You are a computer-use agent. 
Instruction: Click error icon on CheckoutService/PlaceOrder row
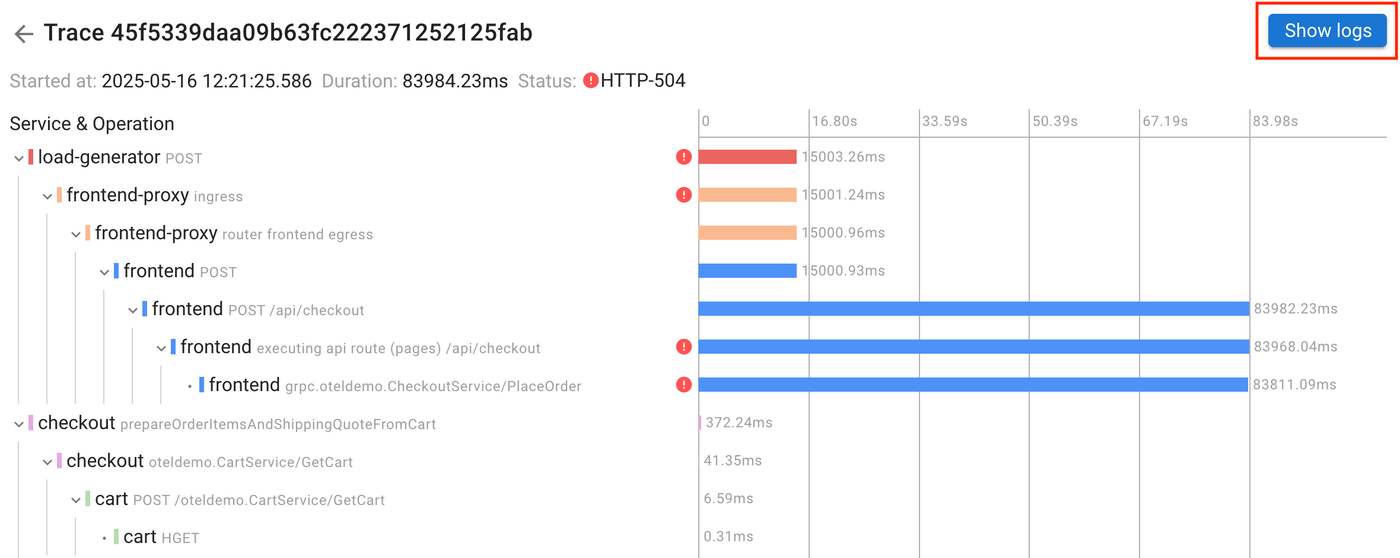coord(684,385)
